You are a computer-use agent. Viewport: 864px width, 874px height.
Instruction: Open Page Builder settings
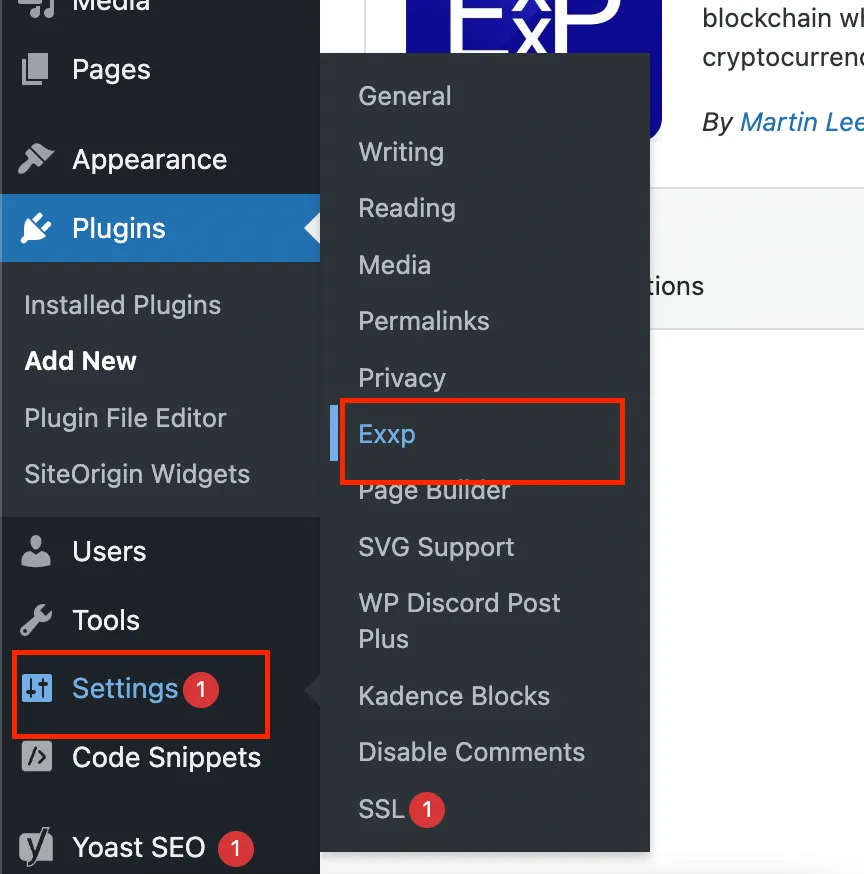[434, 492]
